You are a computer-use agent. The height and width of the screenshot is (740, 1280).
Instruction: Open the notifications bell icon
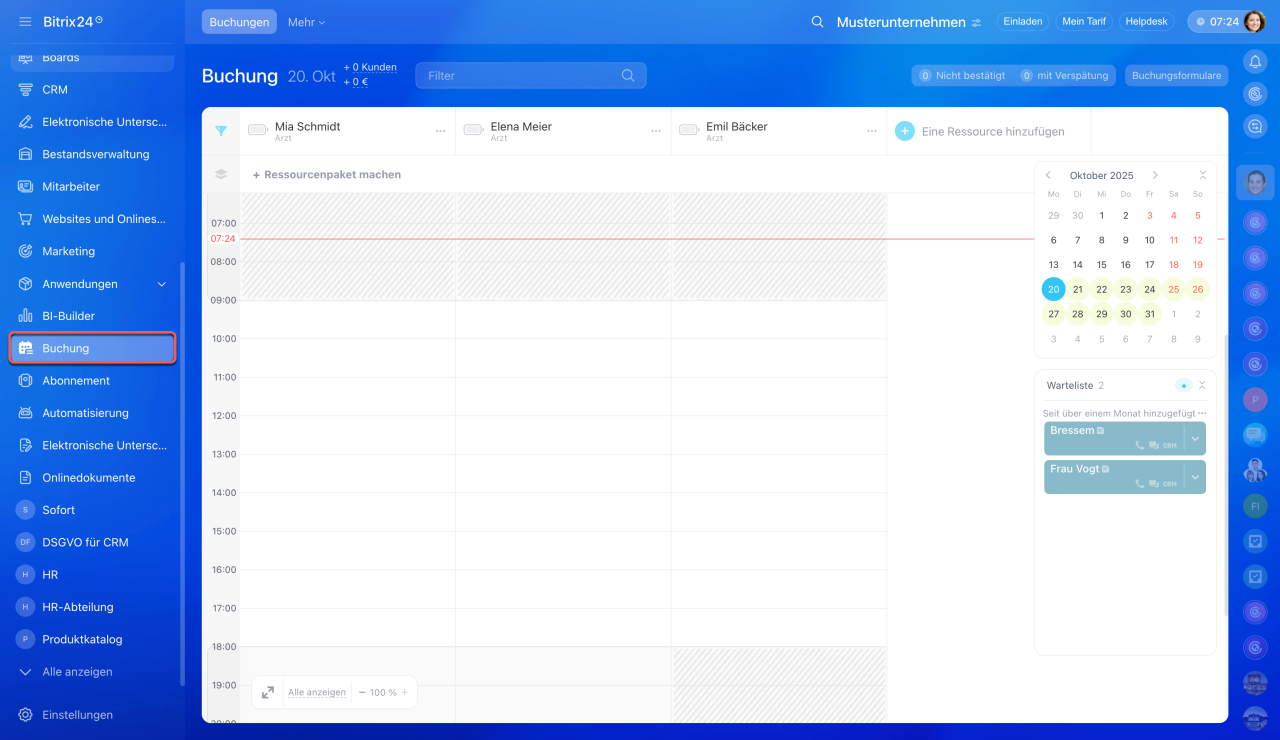[1255, 62]
